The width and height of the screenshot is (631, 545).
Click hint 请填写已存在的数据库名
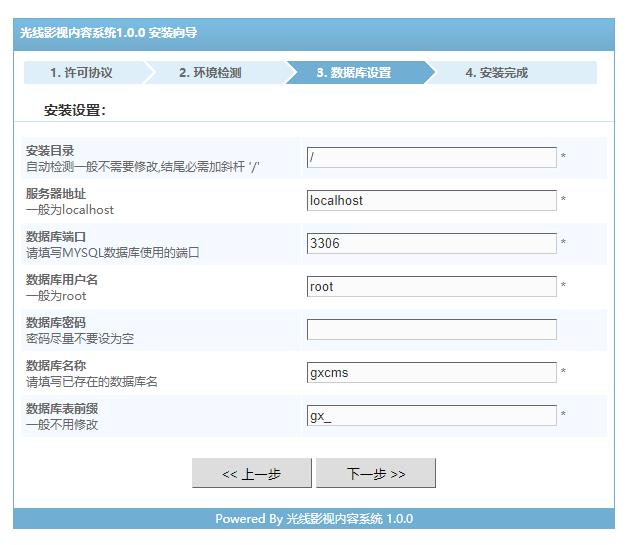pyautogui.click(x=92, y=382)
